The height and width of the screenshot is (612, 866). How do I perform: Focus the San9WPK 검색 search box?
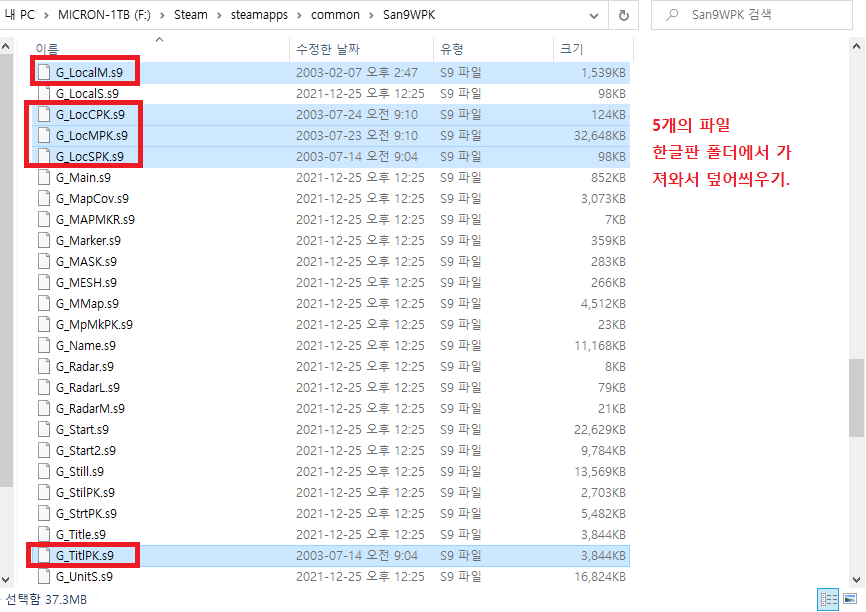tap(752, 15)
